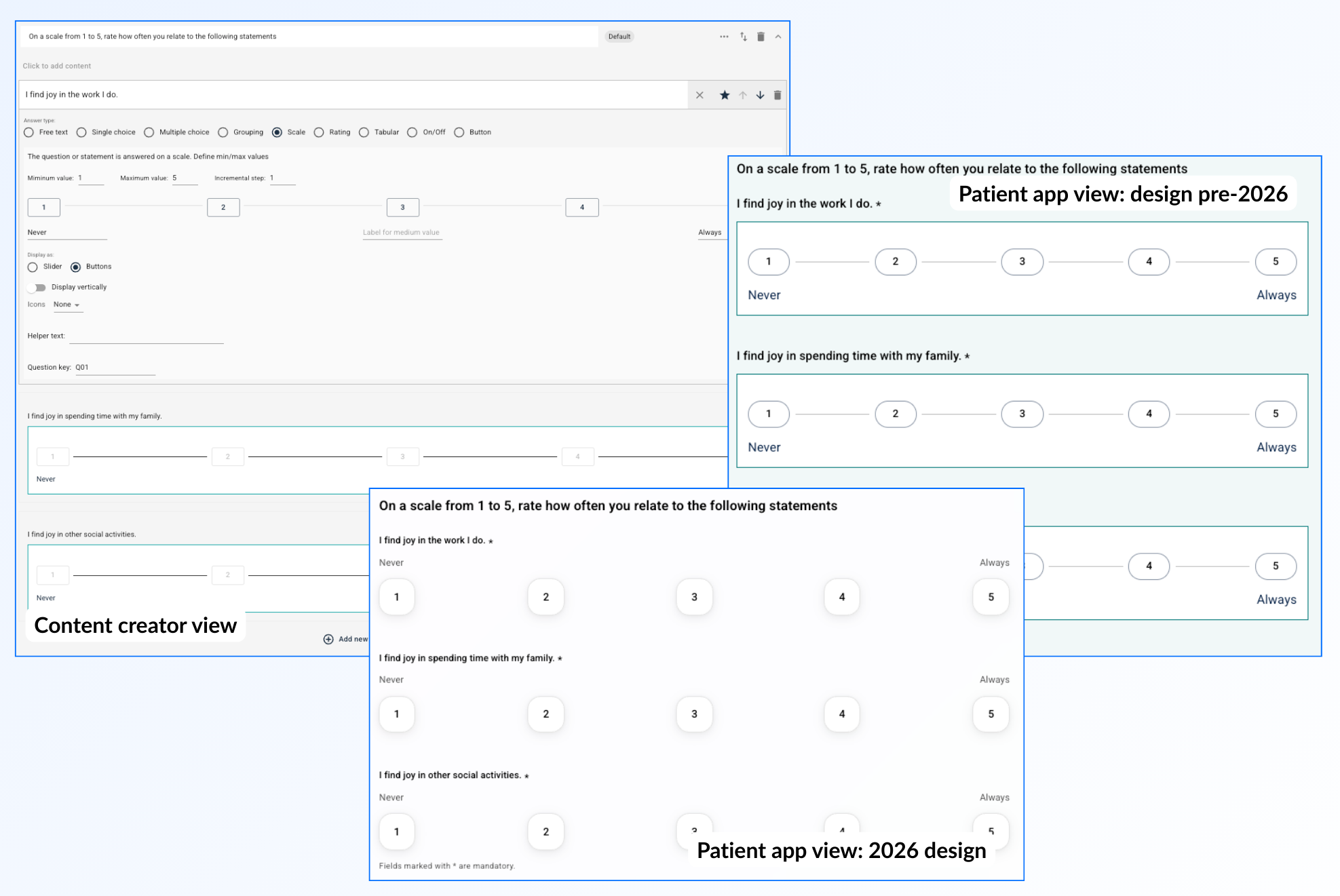This screenshot has height=896, width=1340.
Task: Select the Multiple choice answer type
Action: click(x=149, y=132)
